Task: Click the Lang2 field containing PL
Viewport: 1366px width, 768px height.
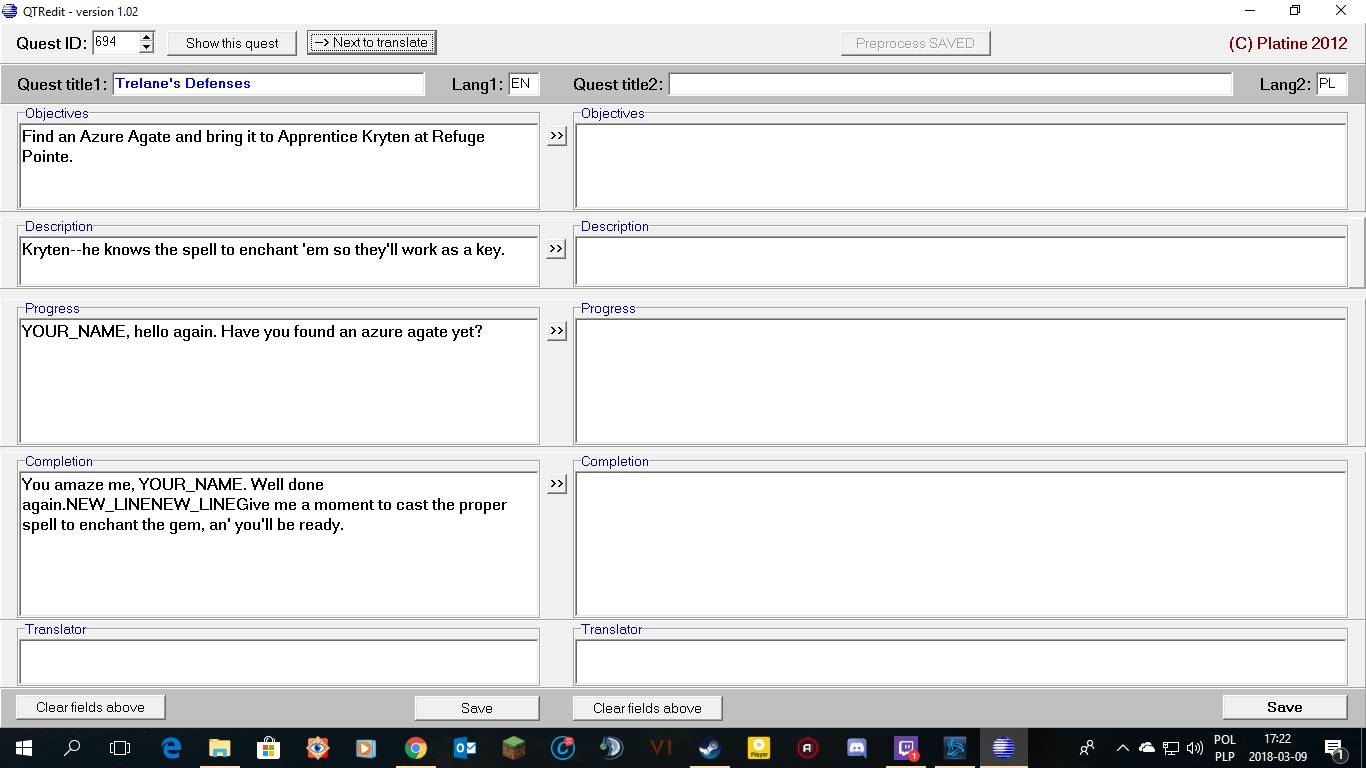Action: click(1331, 85)
